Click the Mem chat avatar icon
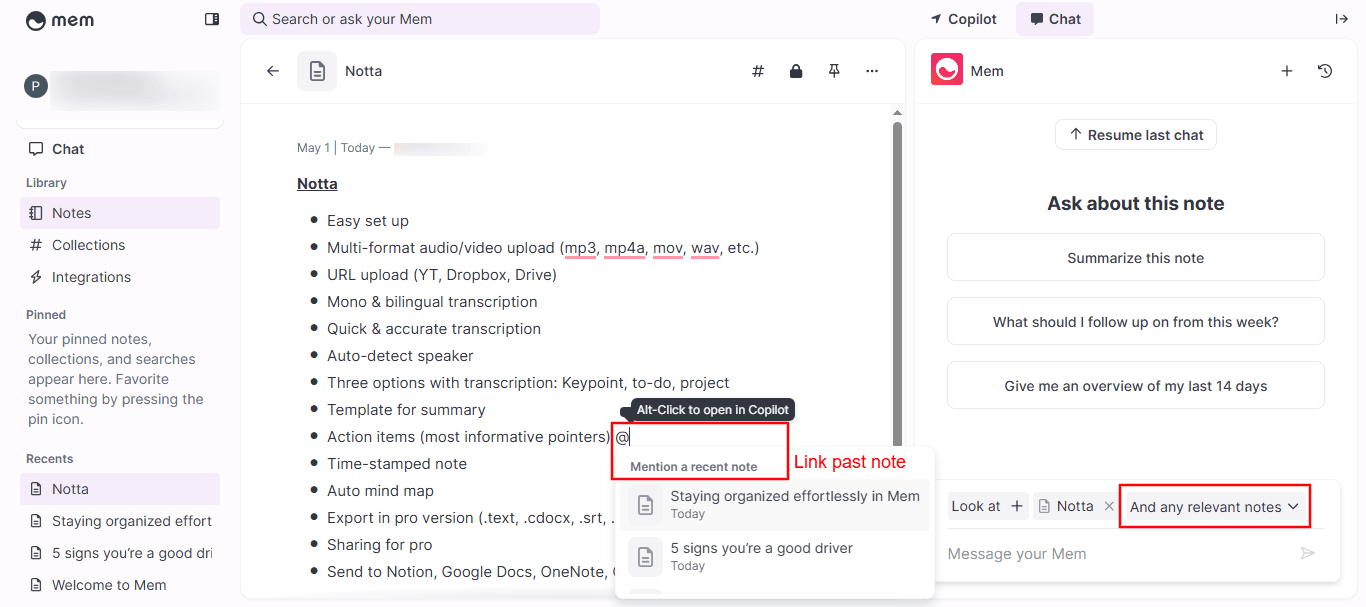1366x607 pixels. (x=947, y=70)
